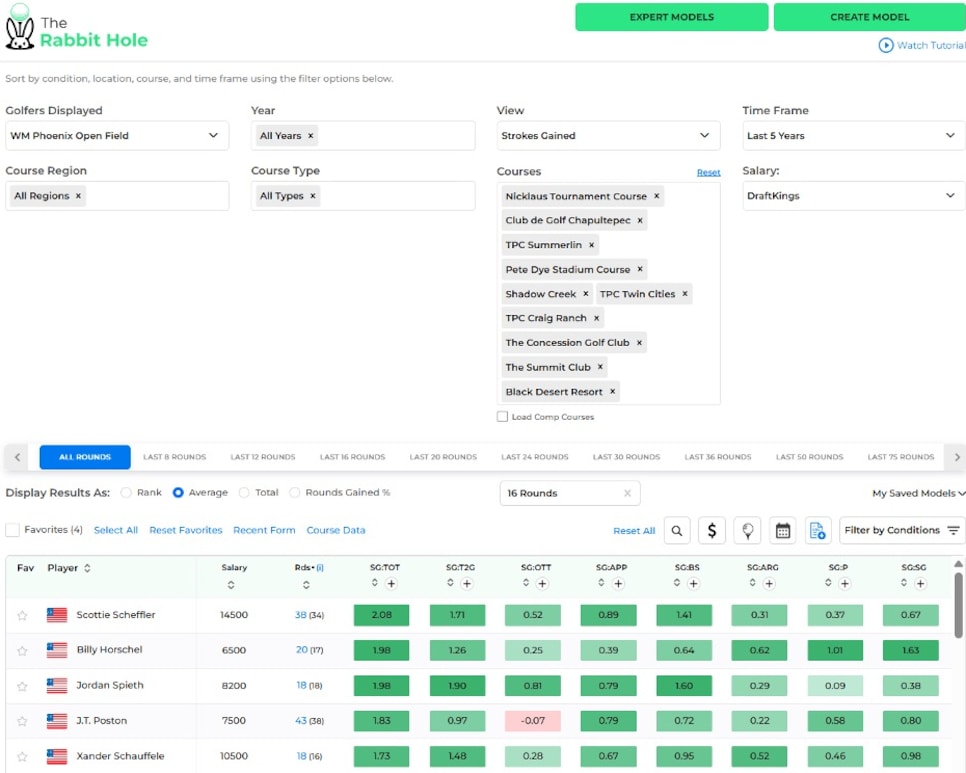
Task: Click the golf ball on tee icon
Action: 747,531
